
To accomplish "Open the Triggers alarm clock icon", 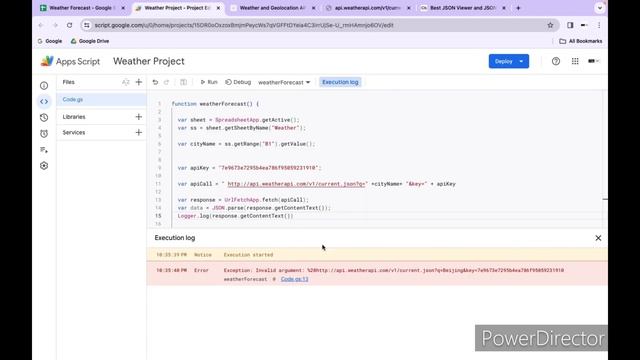I will [44, 133].
